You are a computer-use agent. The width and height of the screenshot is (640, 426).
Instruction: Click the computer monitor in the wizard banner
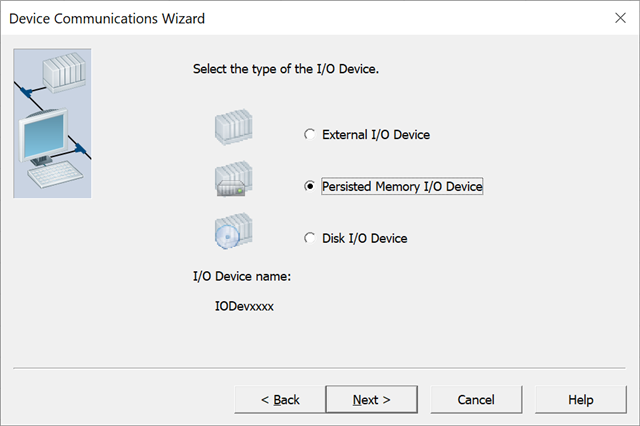pyautogui.click(x=43, y=137)
